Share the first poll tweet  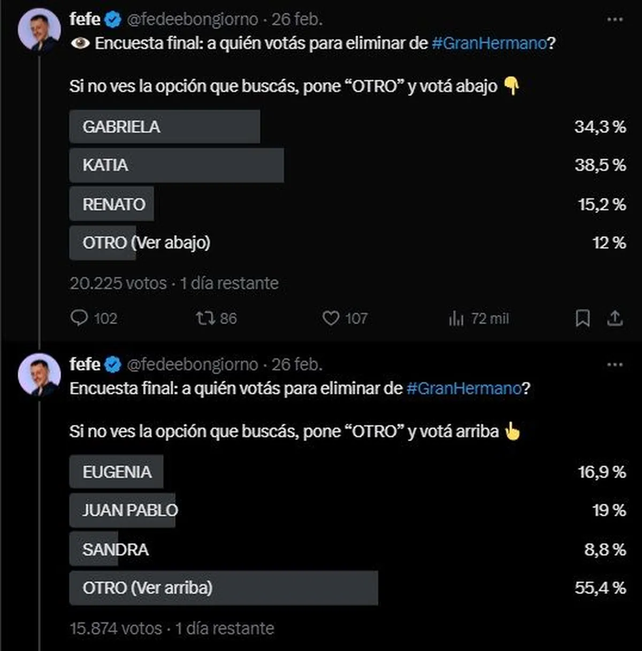(x=615, y=318)
